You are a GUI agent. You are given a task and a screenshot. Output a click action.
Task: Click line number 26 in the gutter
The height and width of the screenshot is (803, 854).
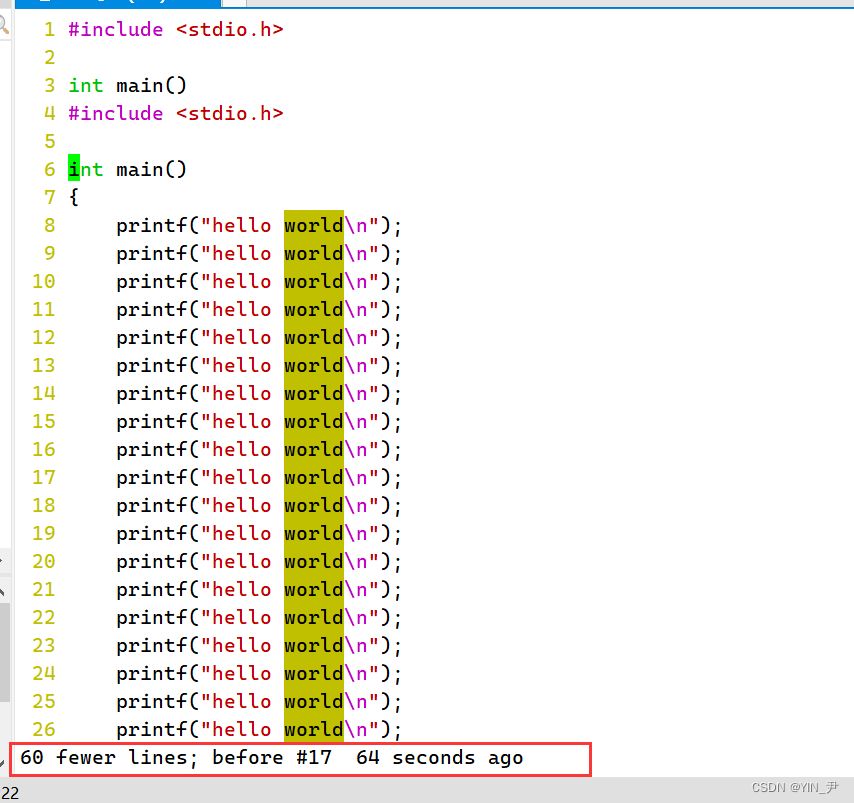(43, 730)
